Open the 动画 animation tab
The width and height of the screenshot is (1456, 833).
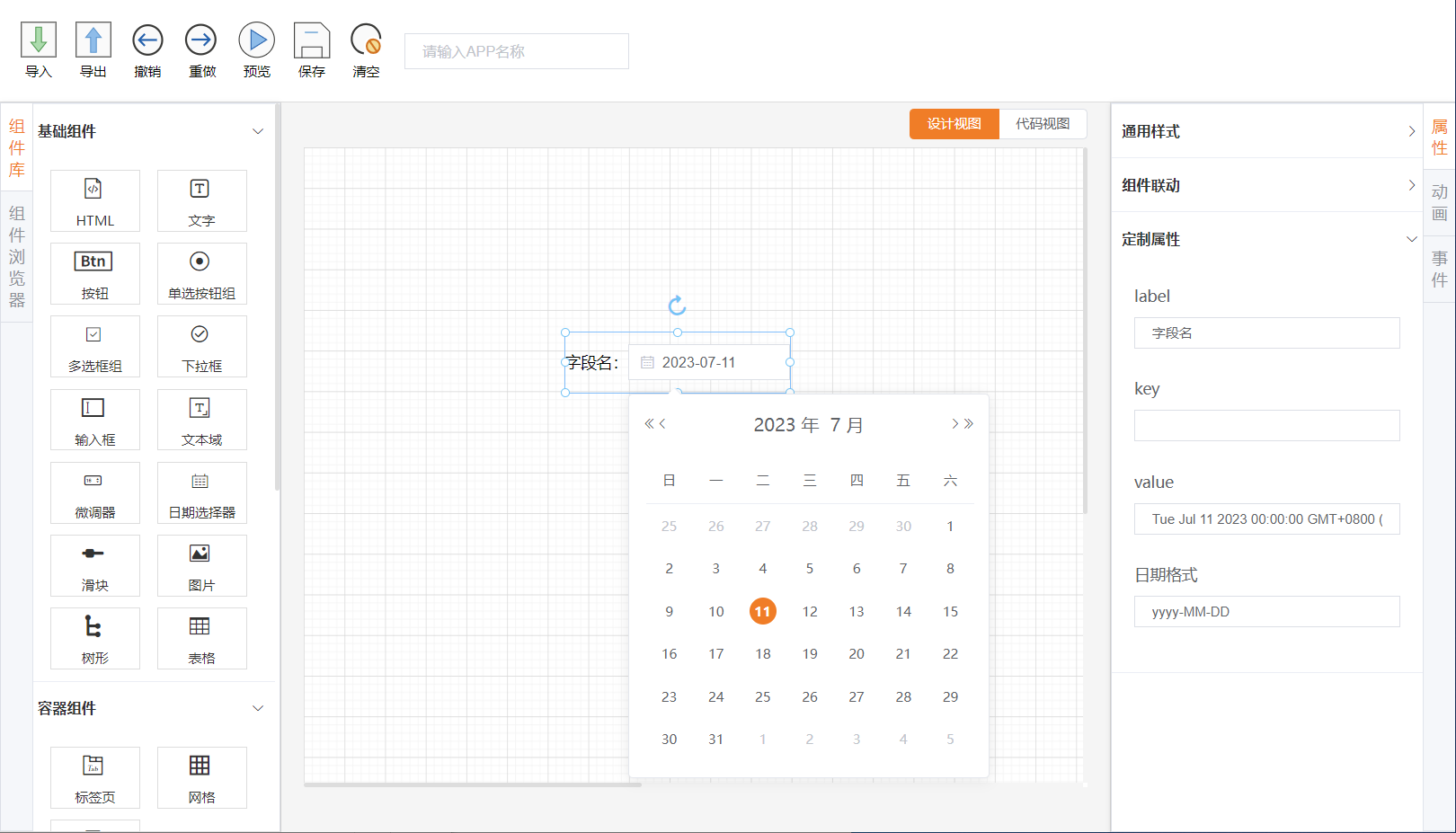click(1440, 203)
